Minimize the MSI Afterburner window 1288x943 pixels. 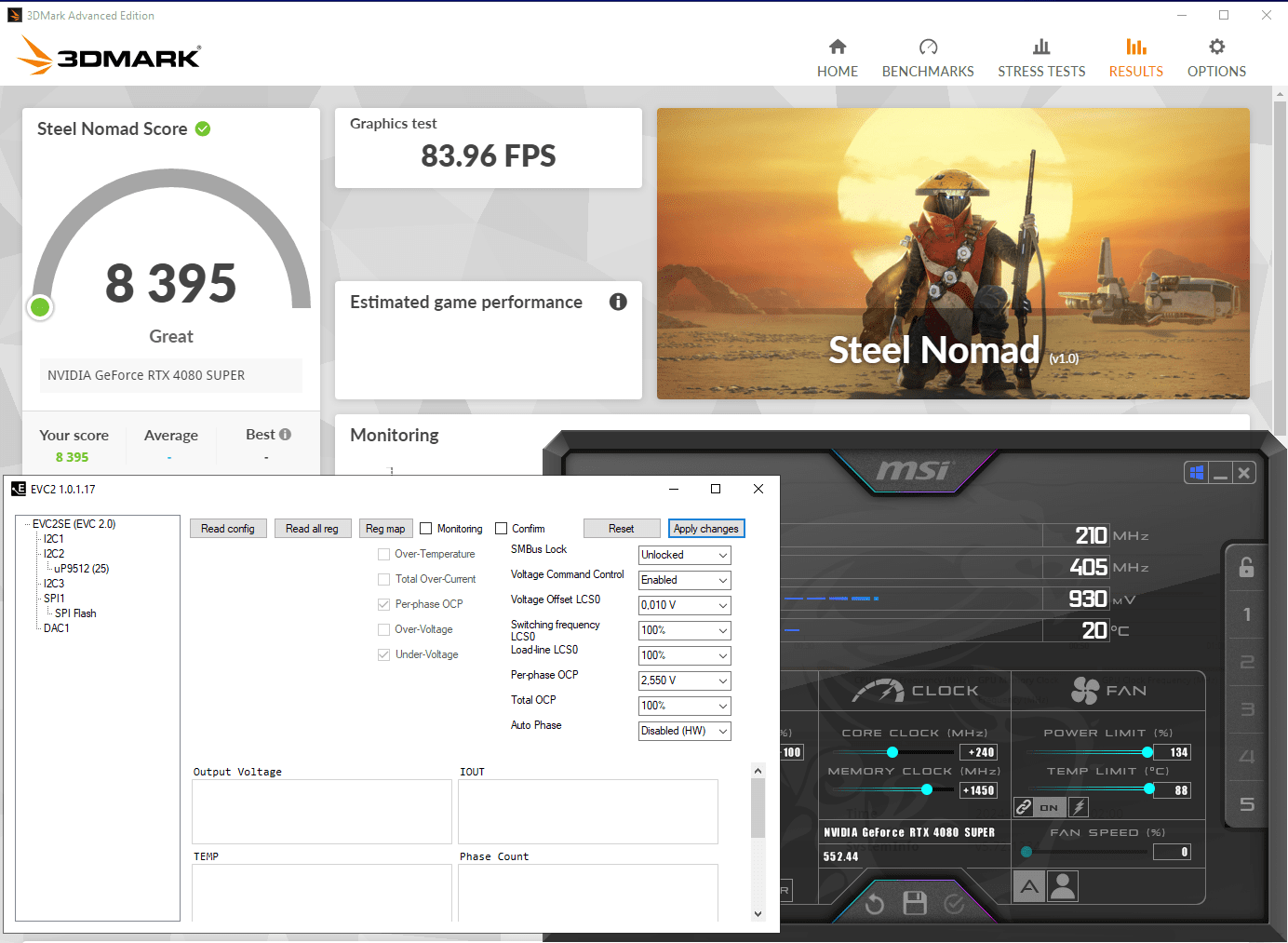pos(1220,473)
